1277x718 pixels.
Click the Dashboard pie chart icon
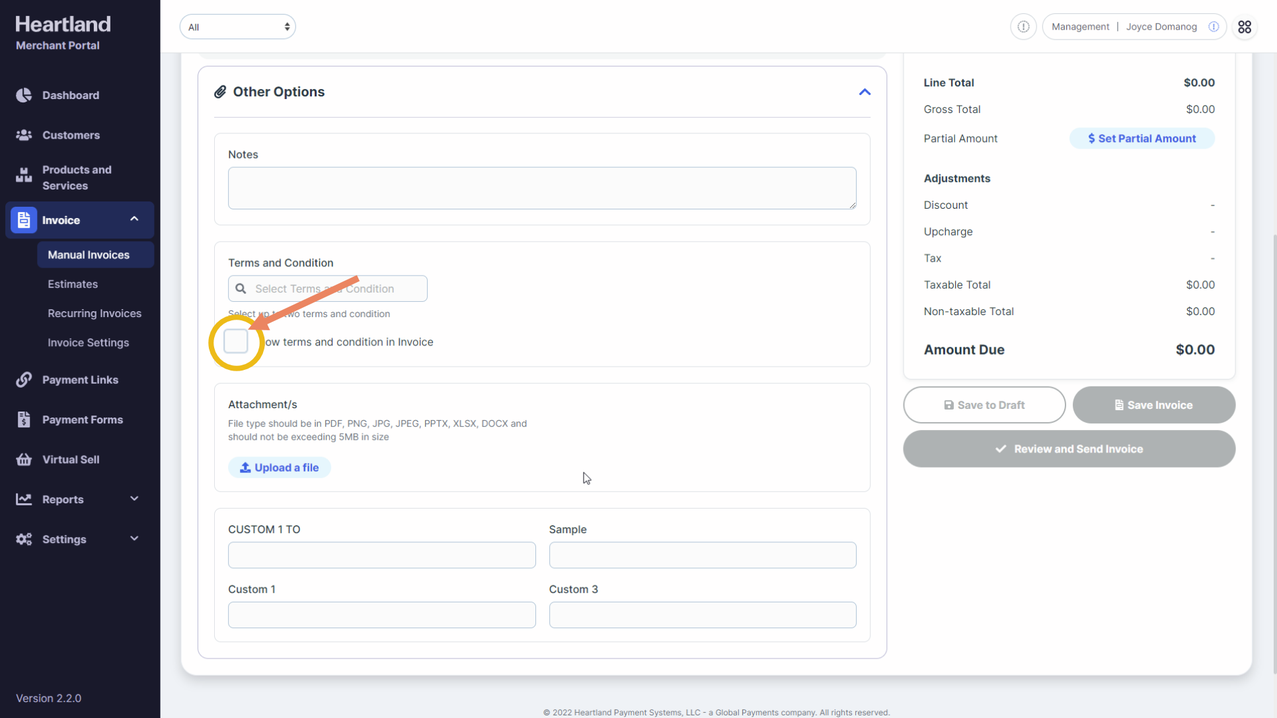click(x=24, y=95)
